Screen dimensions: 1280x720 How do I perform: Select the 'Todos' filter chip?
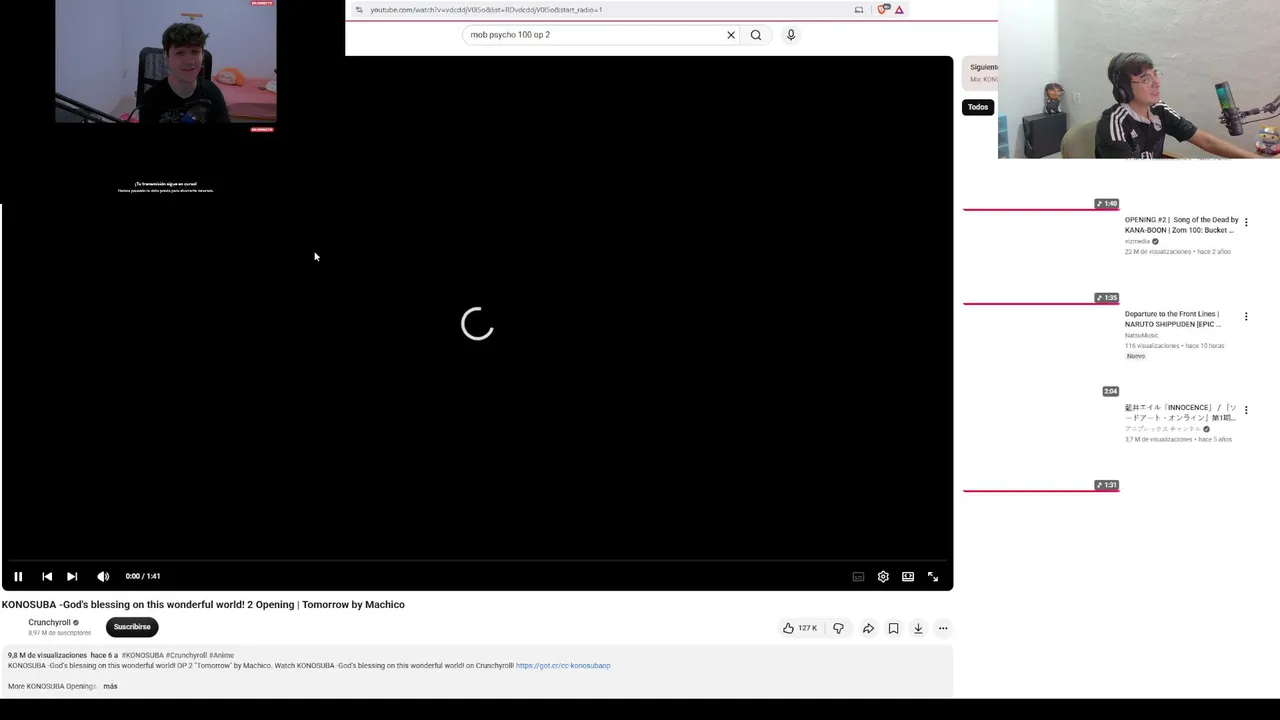click(978, 107)
